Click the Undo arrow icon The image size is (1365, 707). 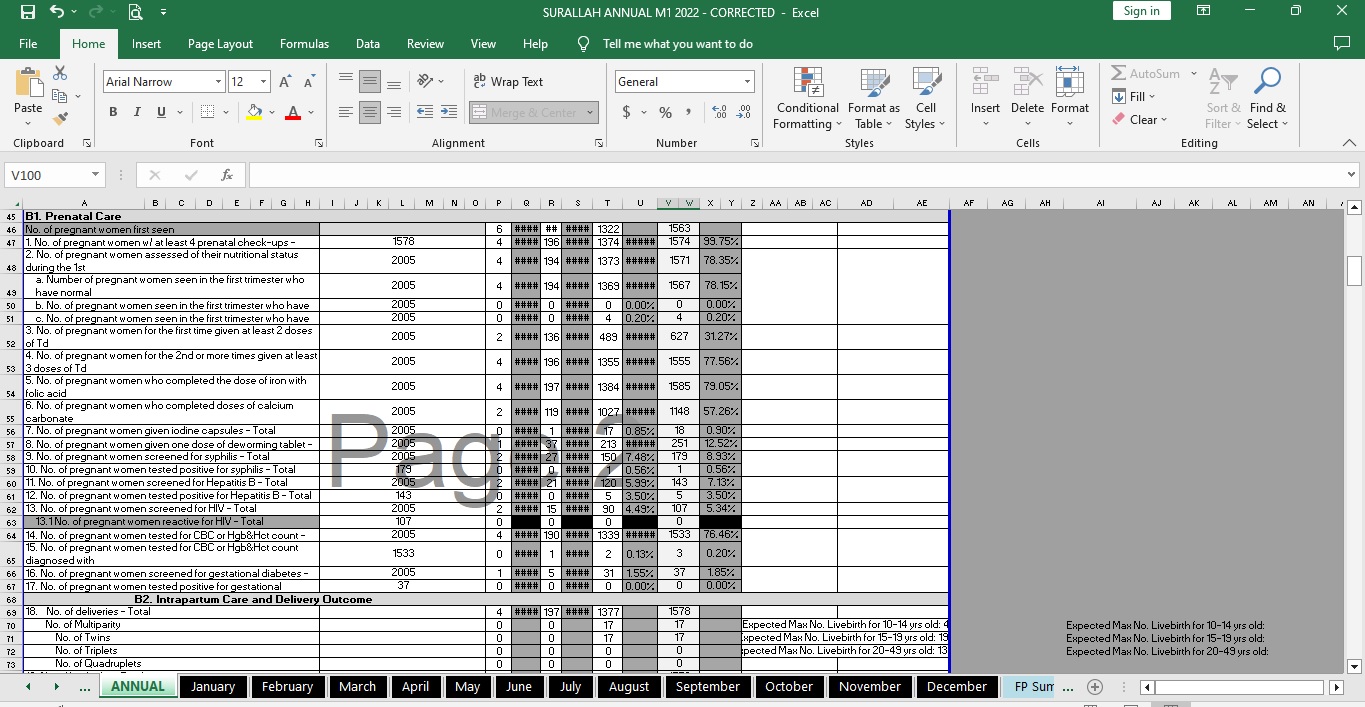pos(57,12)
